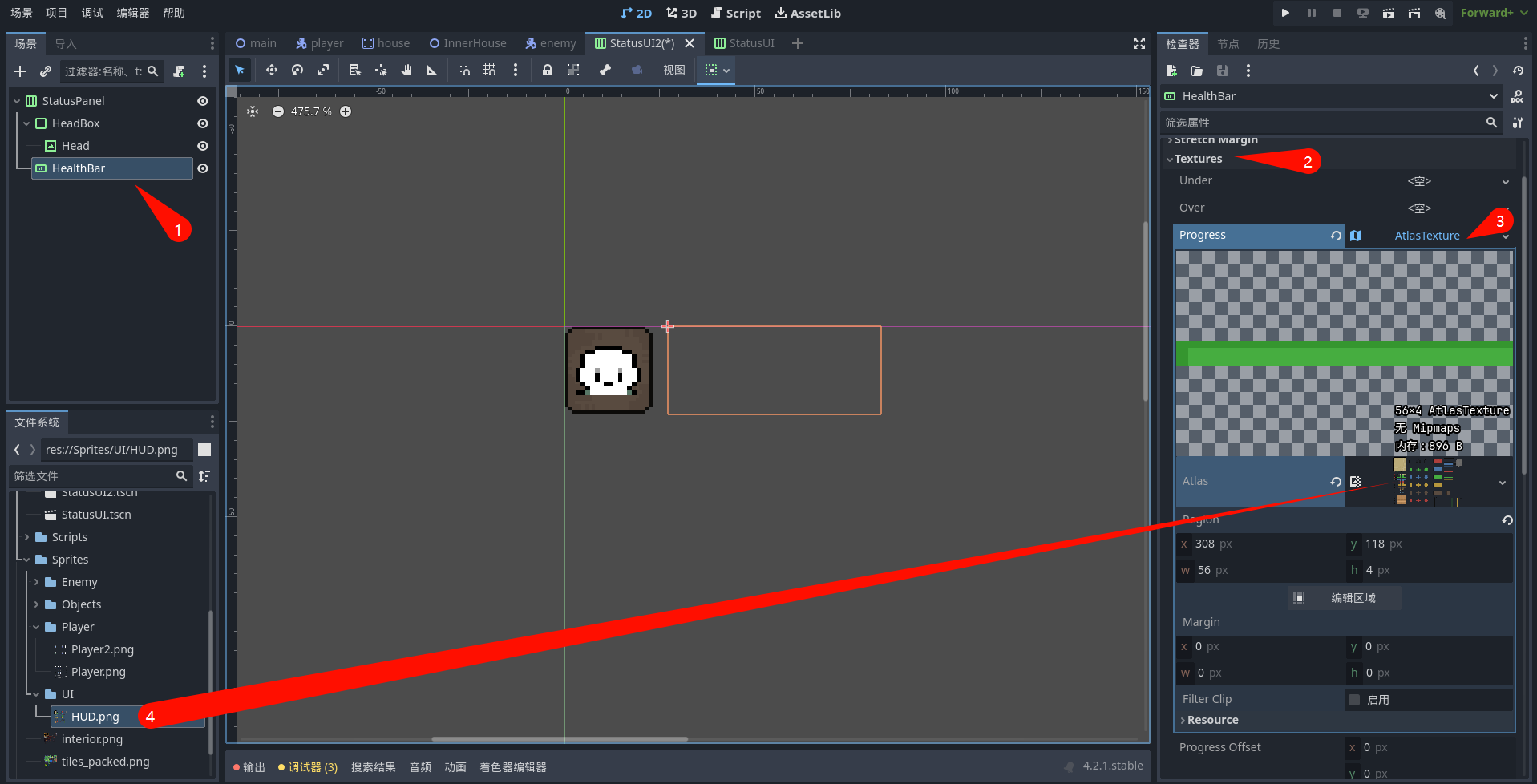Toggle file system split mode button

click(x=204, y=450)
